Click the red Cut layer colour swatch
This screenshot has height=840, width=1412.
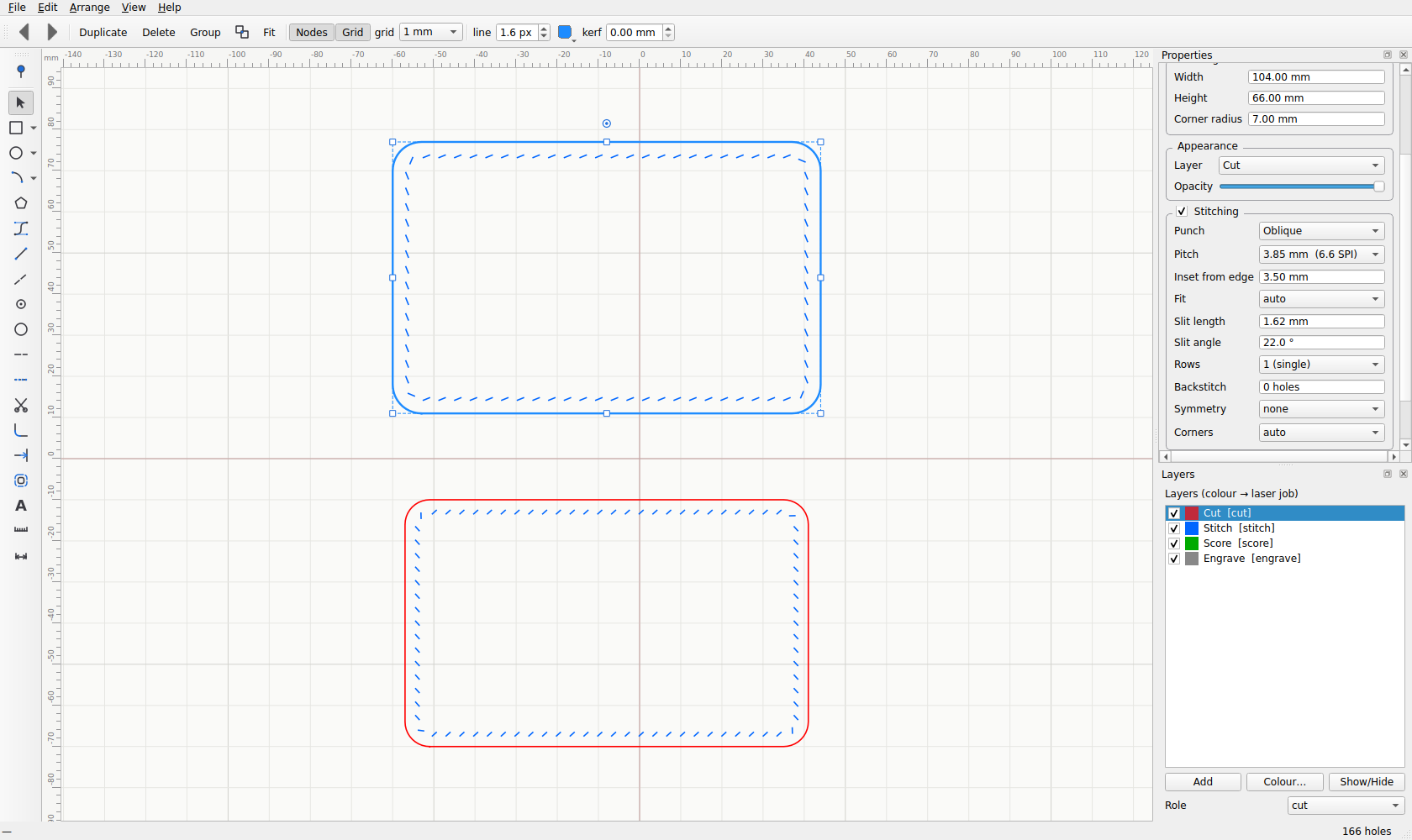(x=1192, y=513)
